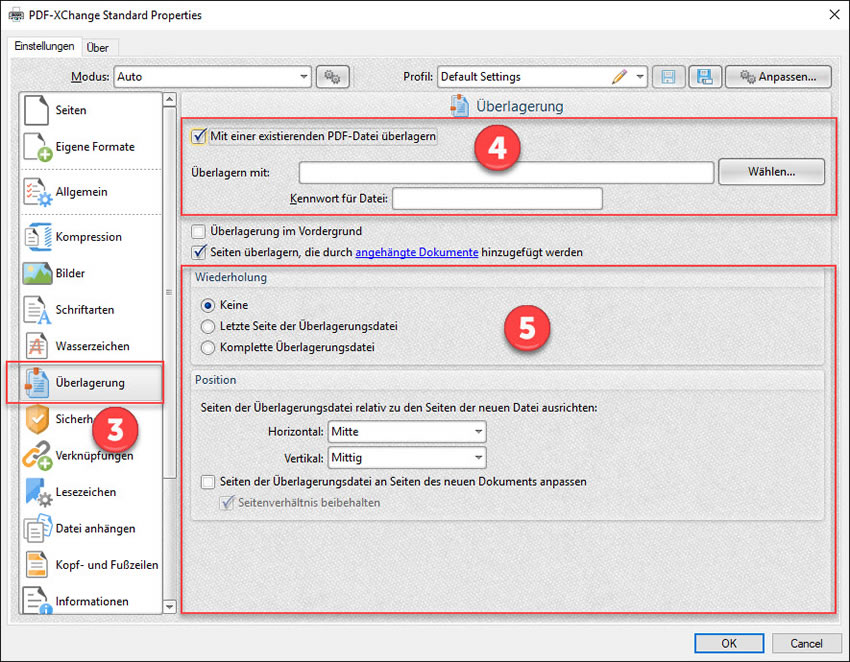Click the grey save profile icon

[x=668, y=77]
